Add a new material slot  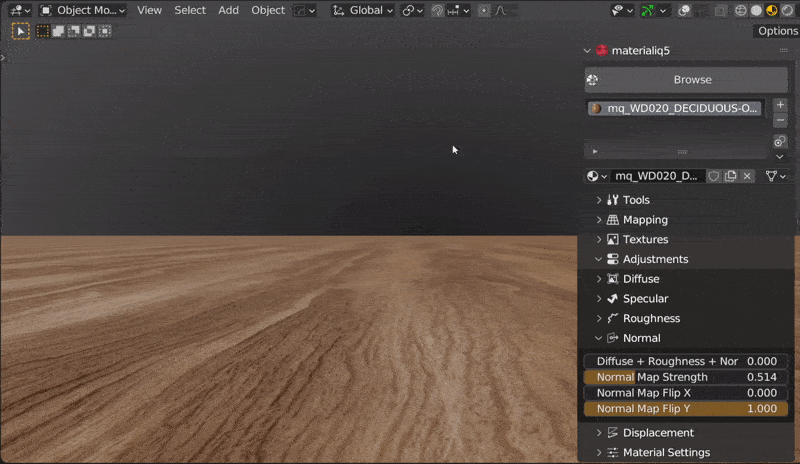780,105
